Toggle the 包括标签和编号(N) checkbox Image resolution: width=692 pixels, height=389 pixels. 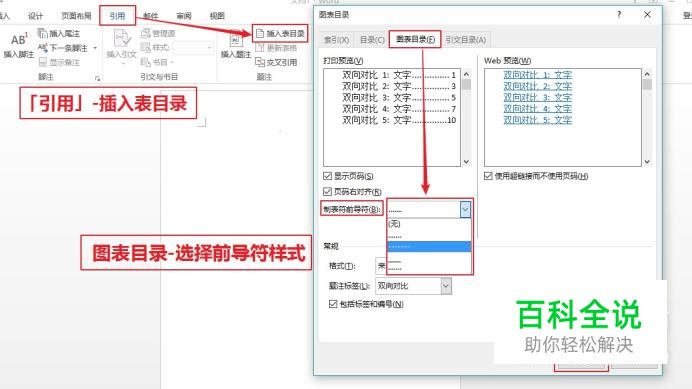333,304
